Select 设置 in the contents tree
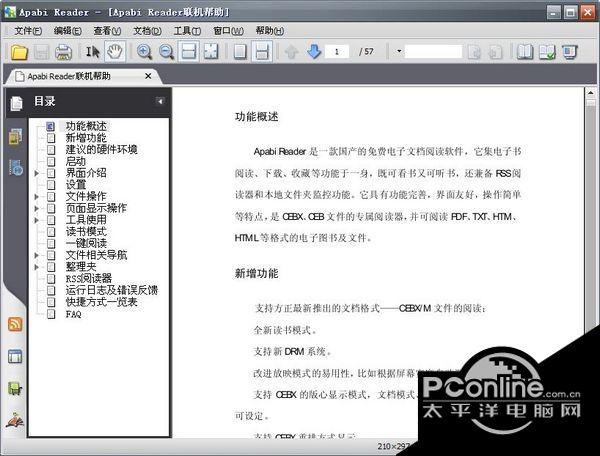Screen dimensions: 600x456 [76, 185]
